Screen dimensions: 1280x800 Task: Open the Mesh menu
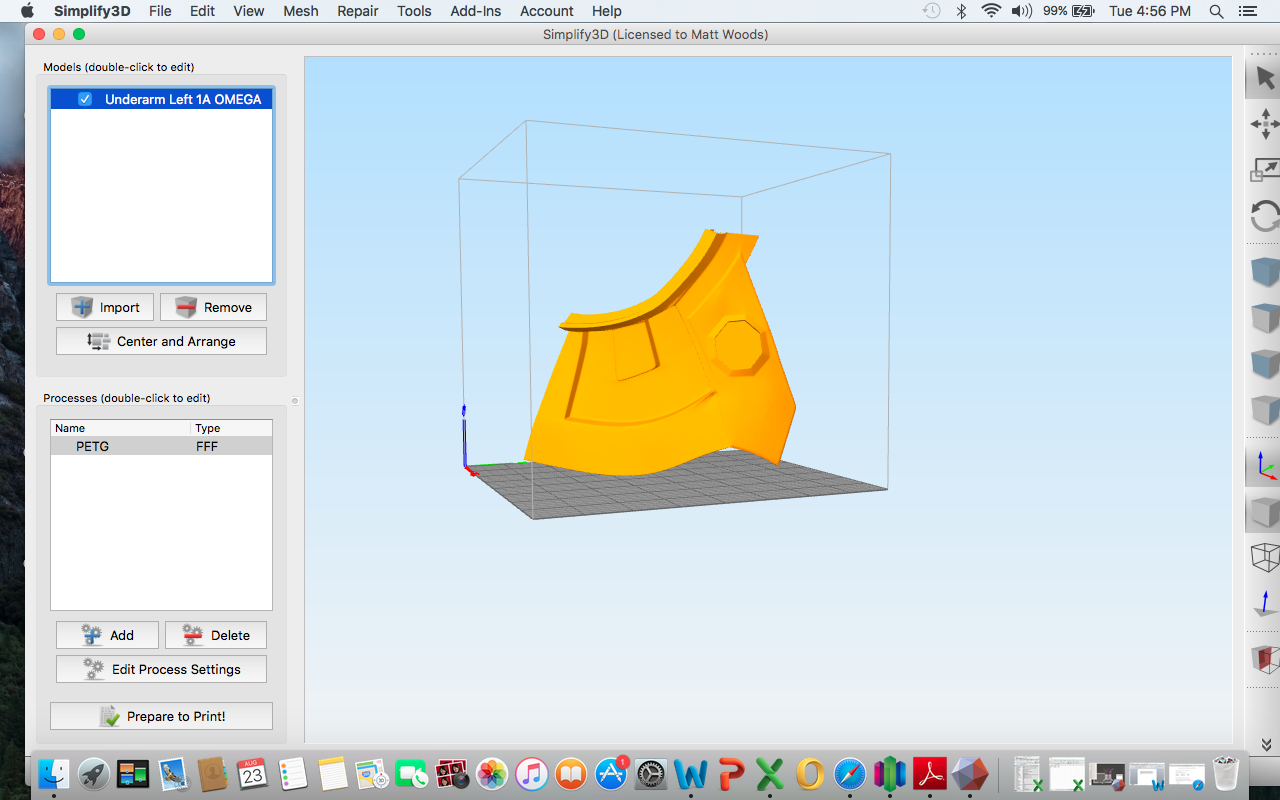300,11
